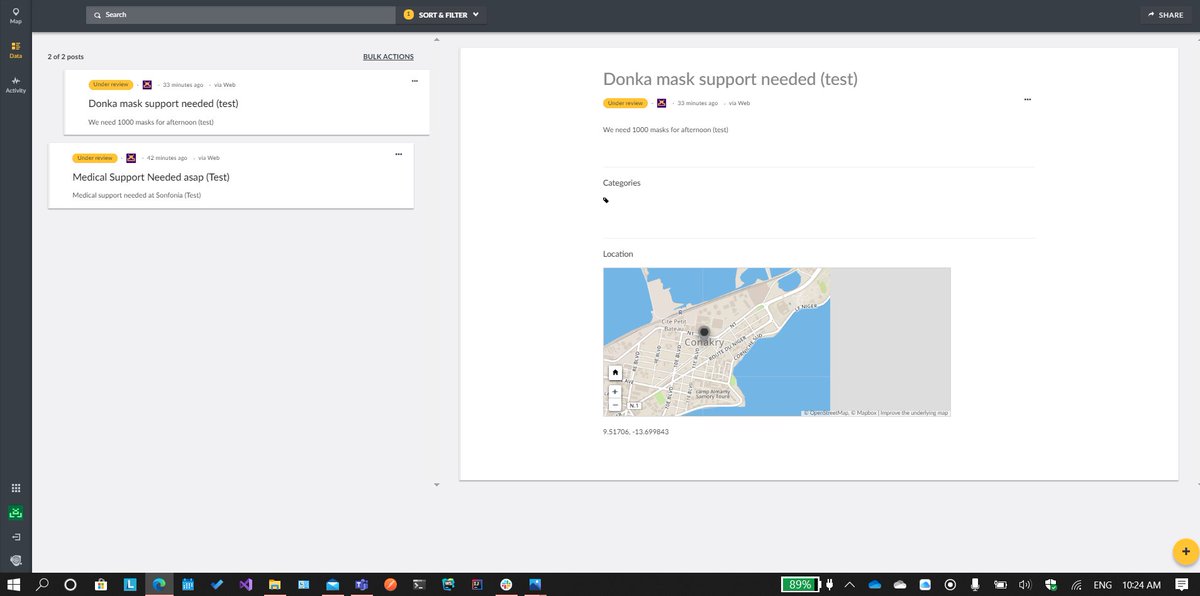Image resolution: width=1200 pixels, height=596 pixels.
Task: Click the '2 of 2 posts' count
Action: click(66, 57)
